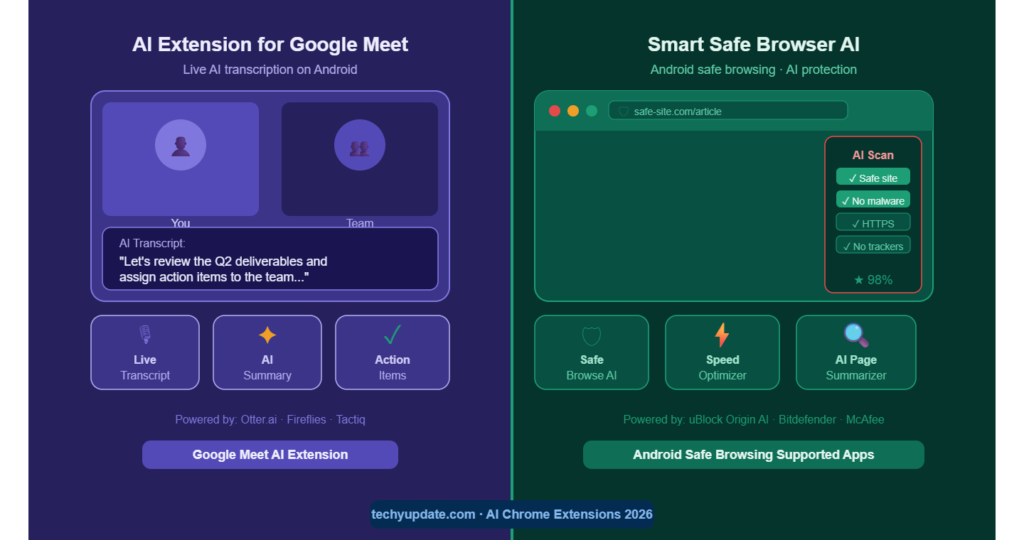Click the microphone icon on Live Transcript
The image size is (1024, 540).
[145, 335]
